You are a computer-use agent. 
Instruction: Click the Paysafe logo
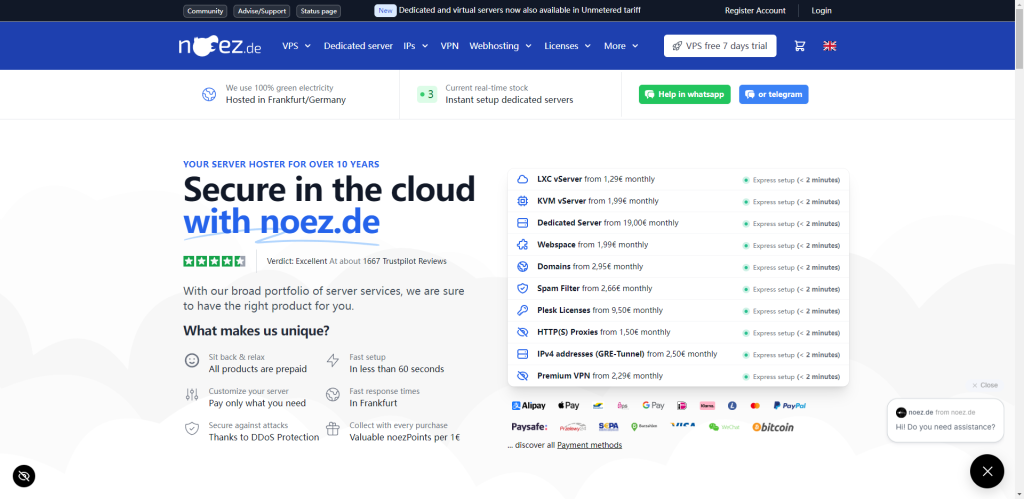tap(529, 427)
